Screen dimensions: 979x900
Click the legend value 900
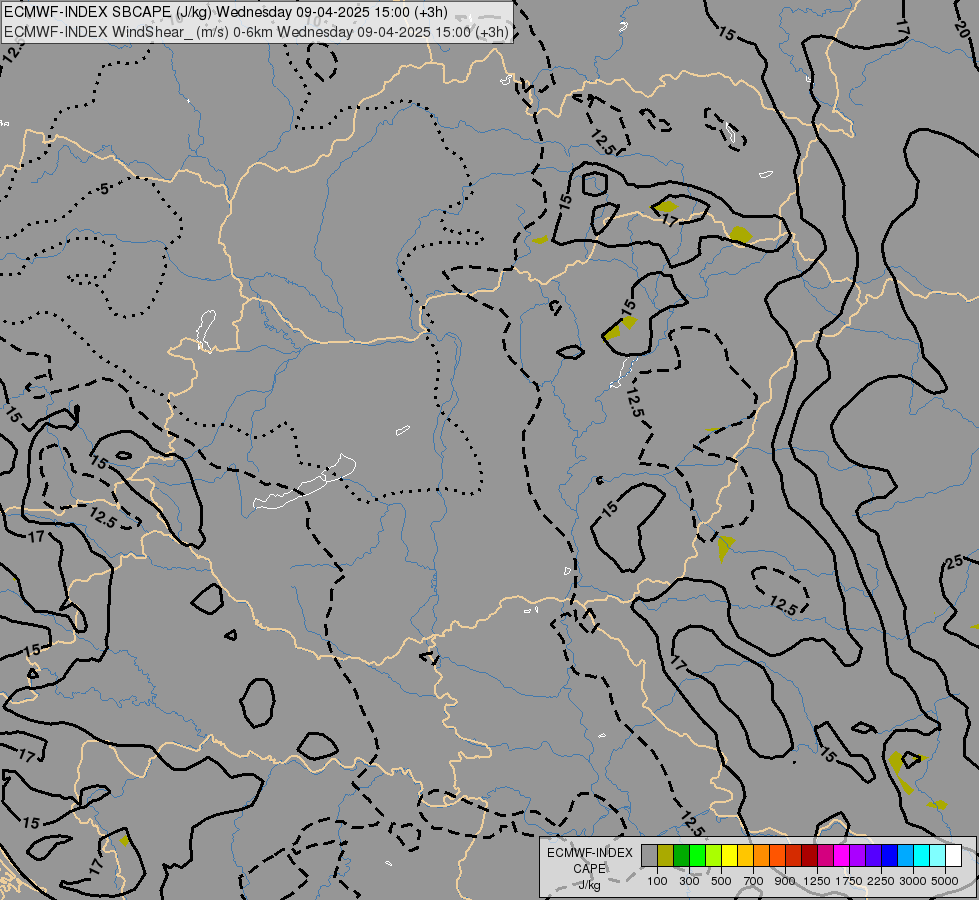click(785, 881)
